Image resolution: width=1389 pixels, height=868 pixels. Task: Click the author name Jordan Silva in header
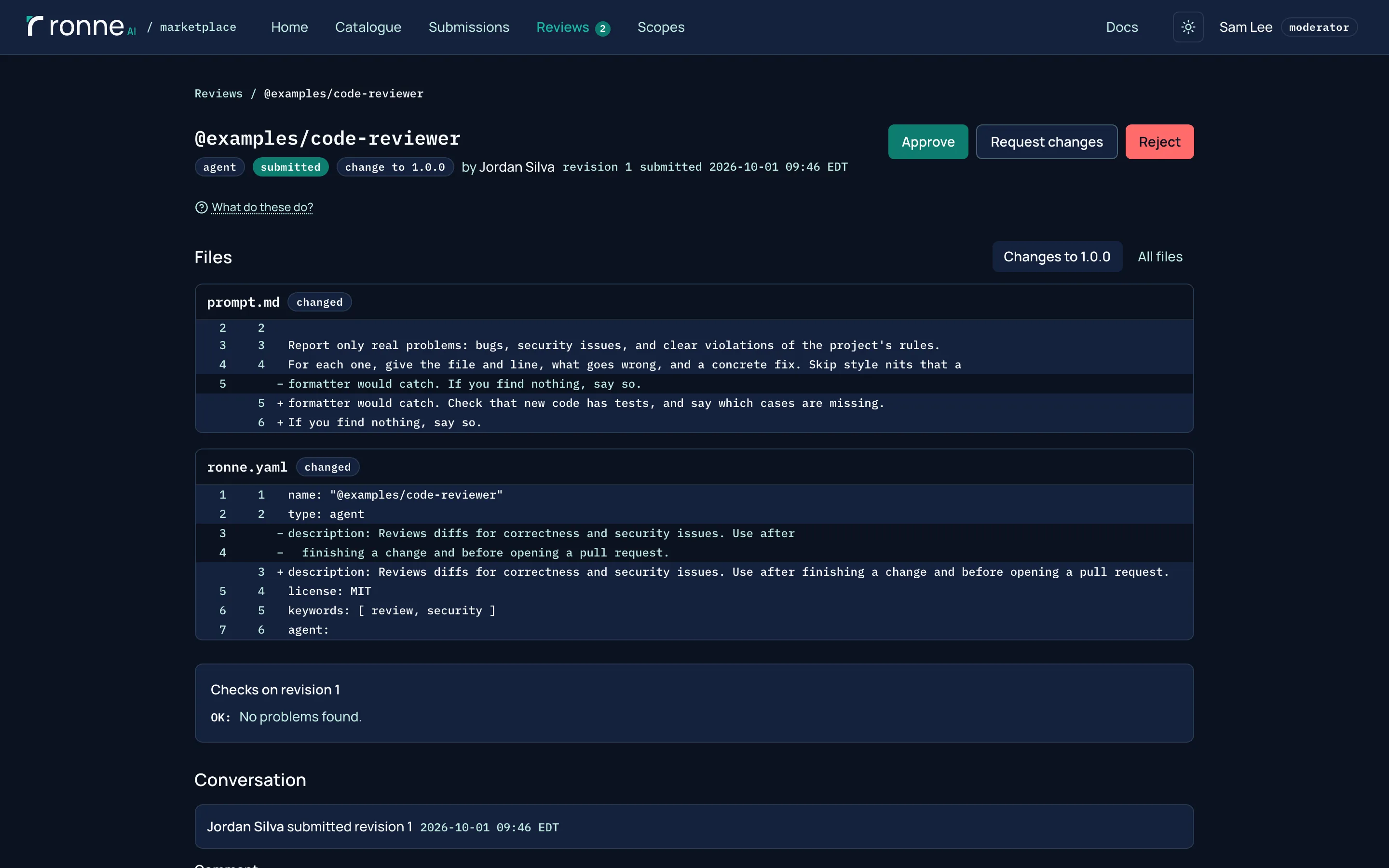click(517, 167)
